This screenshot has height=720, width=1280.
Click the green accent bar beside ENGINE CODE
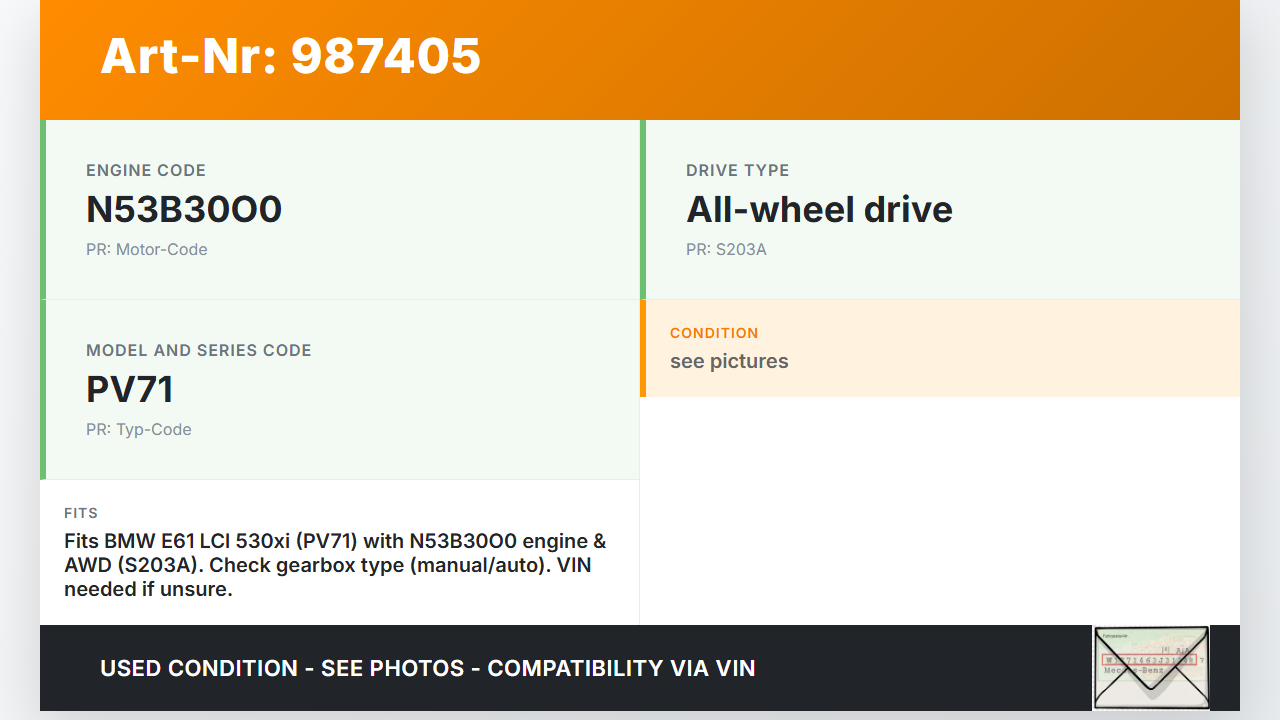[43, 210]
